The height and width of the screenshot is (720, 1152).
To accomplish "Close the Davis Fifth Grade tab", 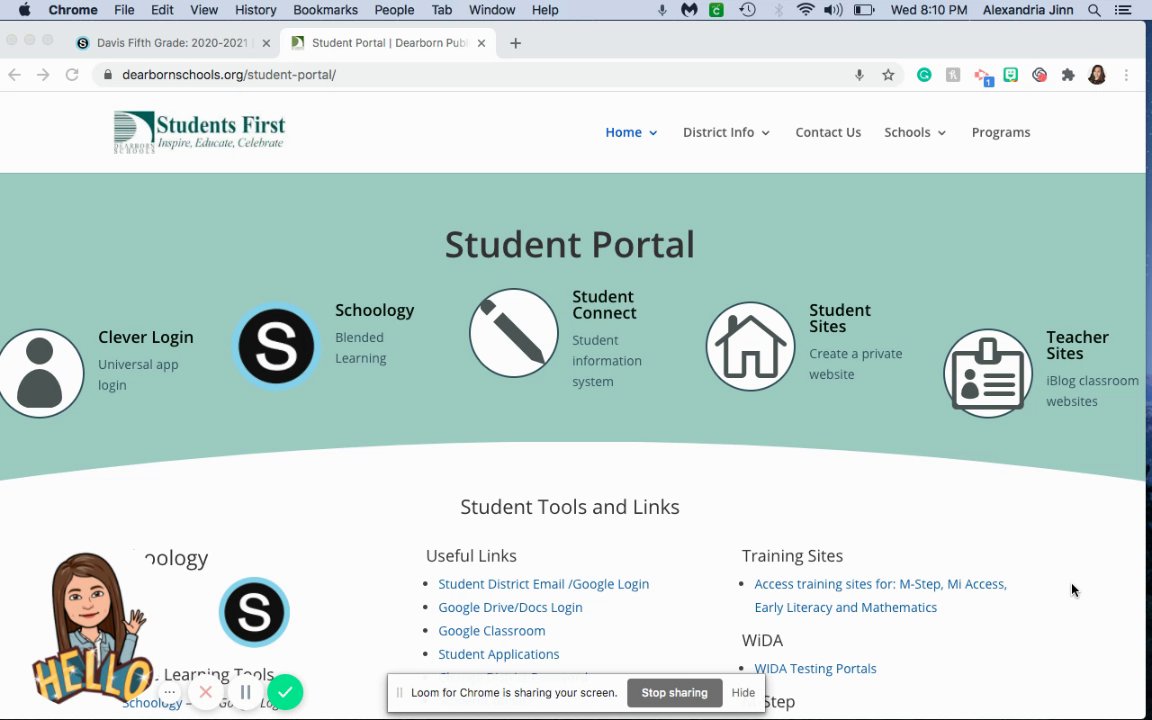I will 266,43.
